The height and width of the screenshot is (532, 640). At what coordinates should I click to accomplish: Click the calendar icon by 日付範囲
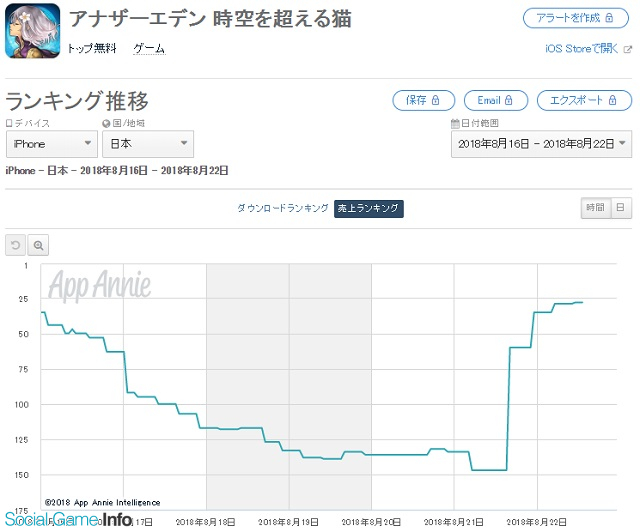click(x=455, y=123)
